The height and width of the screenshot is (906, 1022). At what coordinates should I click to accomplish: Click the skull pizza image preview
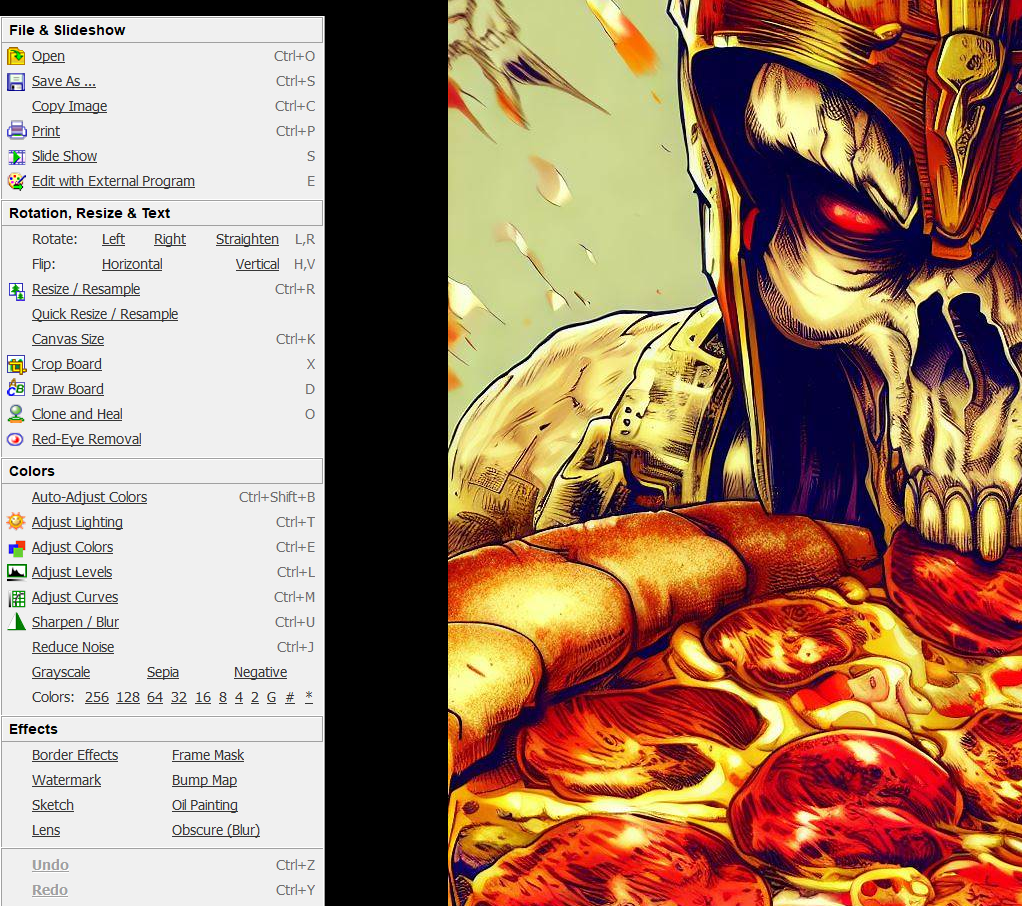click(x=735, y=453)
